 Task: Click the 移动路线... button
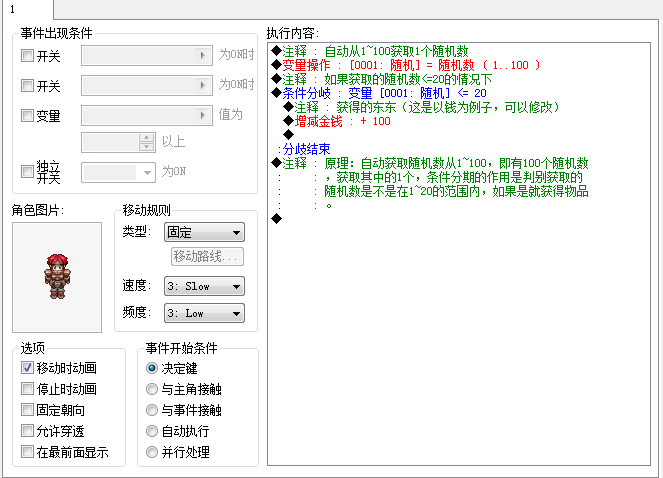pyautogui.click(x=207, y=257)
